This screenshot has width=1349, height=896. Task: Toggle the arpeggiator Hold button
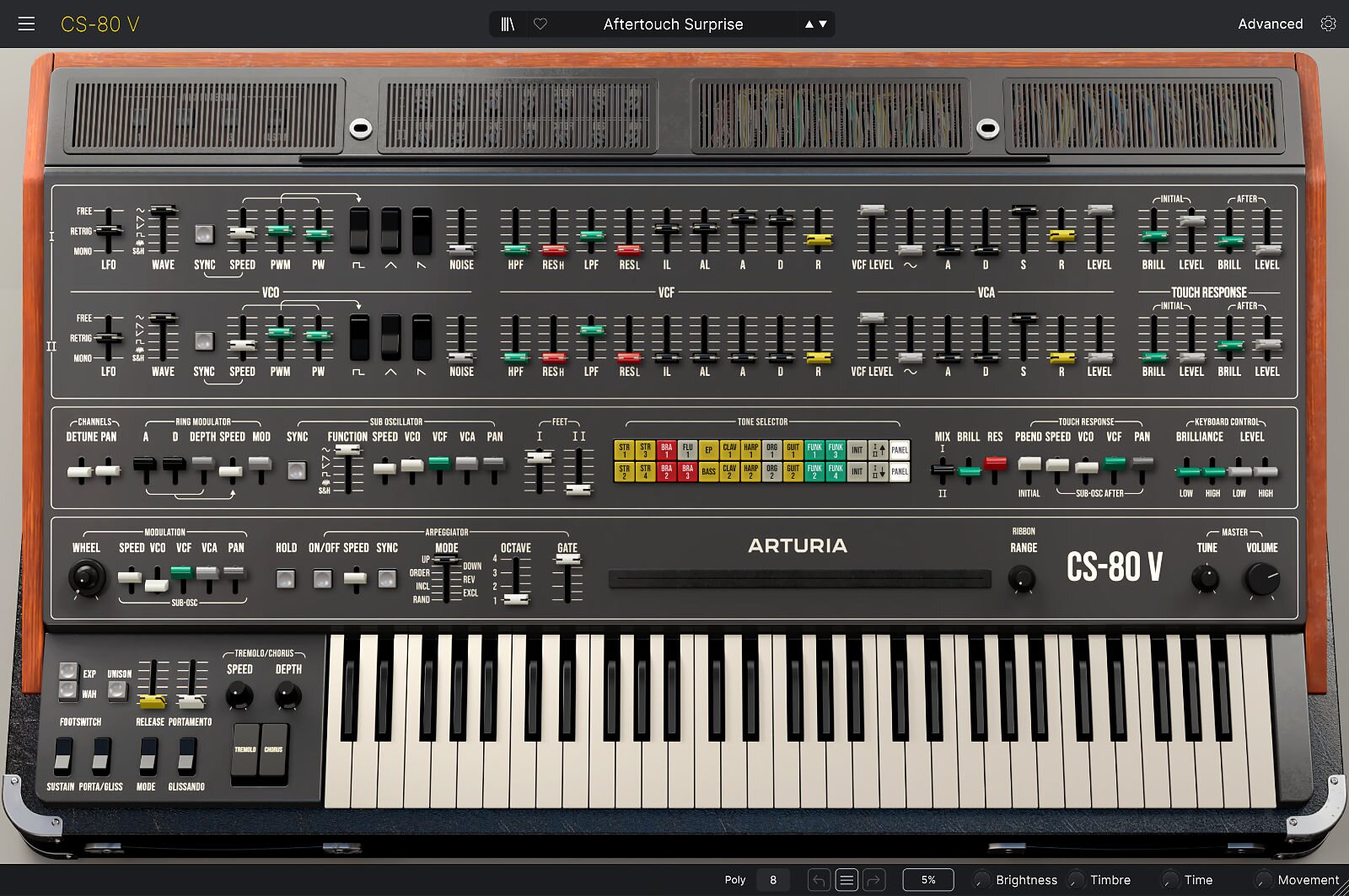click(286, 578)
